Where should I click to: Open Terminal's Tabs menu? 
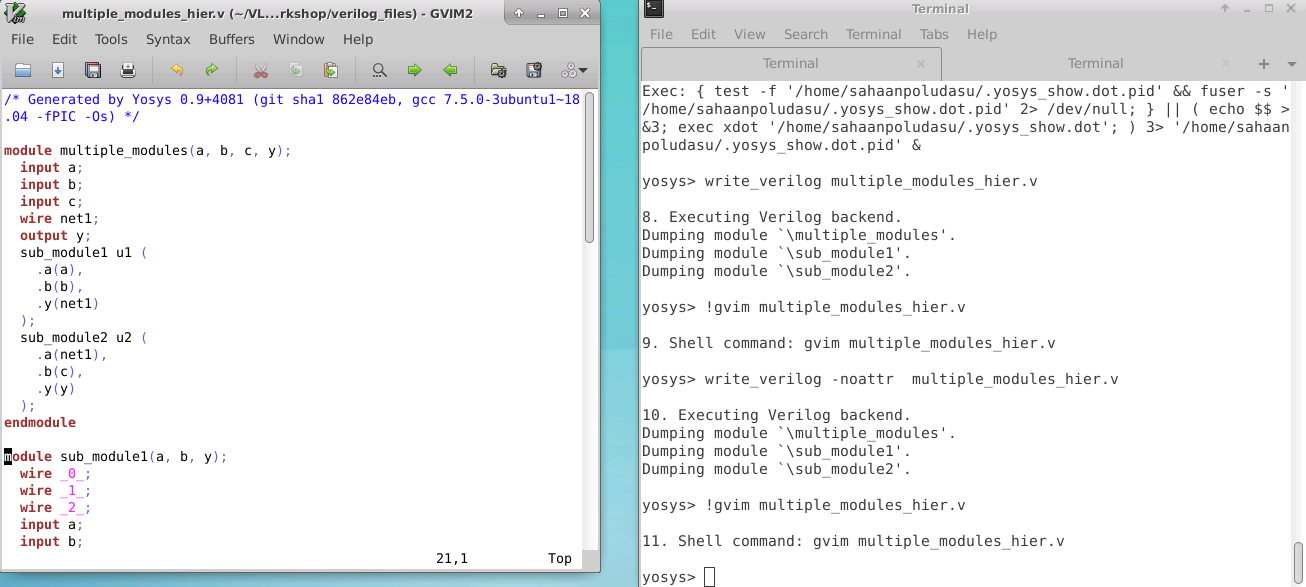click(934, 33)
